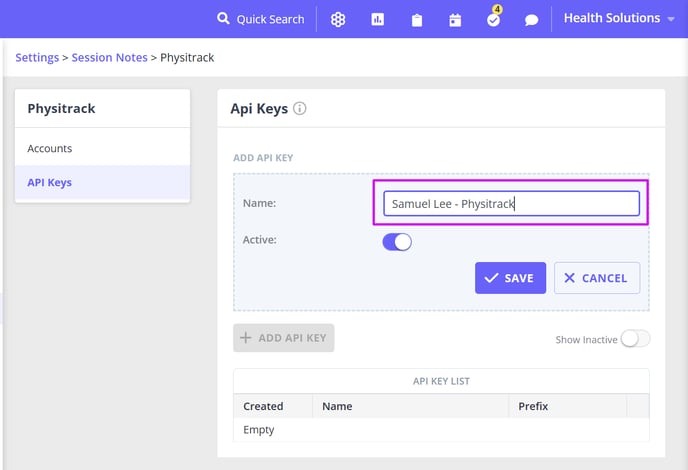Open the chat bubble messages icon
Screen dimensions: 688x470
click(531, 20)
